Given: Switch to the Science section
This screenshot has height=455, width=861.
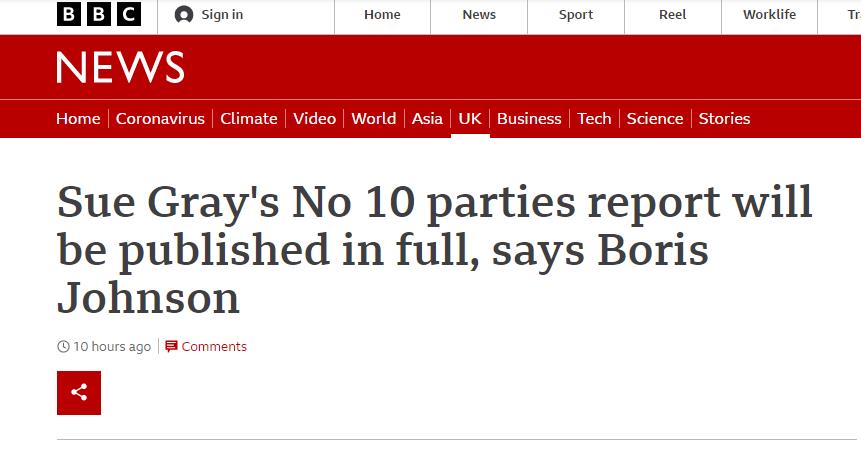Looking at the screenshot, I should (655, 118).
